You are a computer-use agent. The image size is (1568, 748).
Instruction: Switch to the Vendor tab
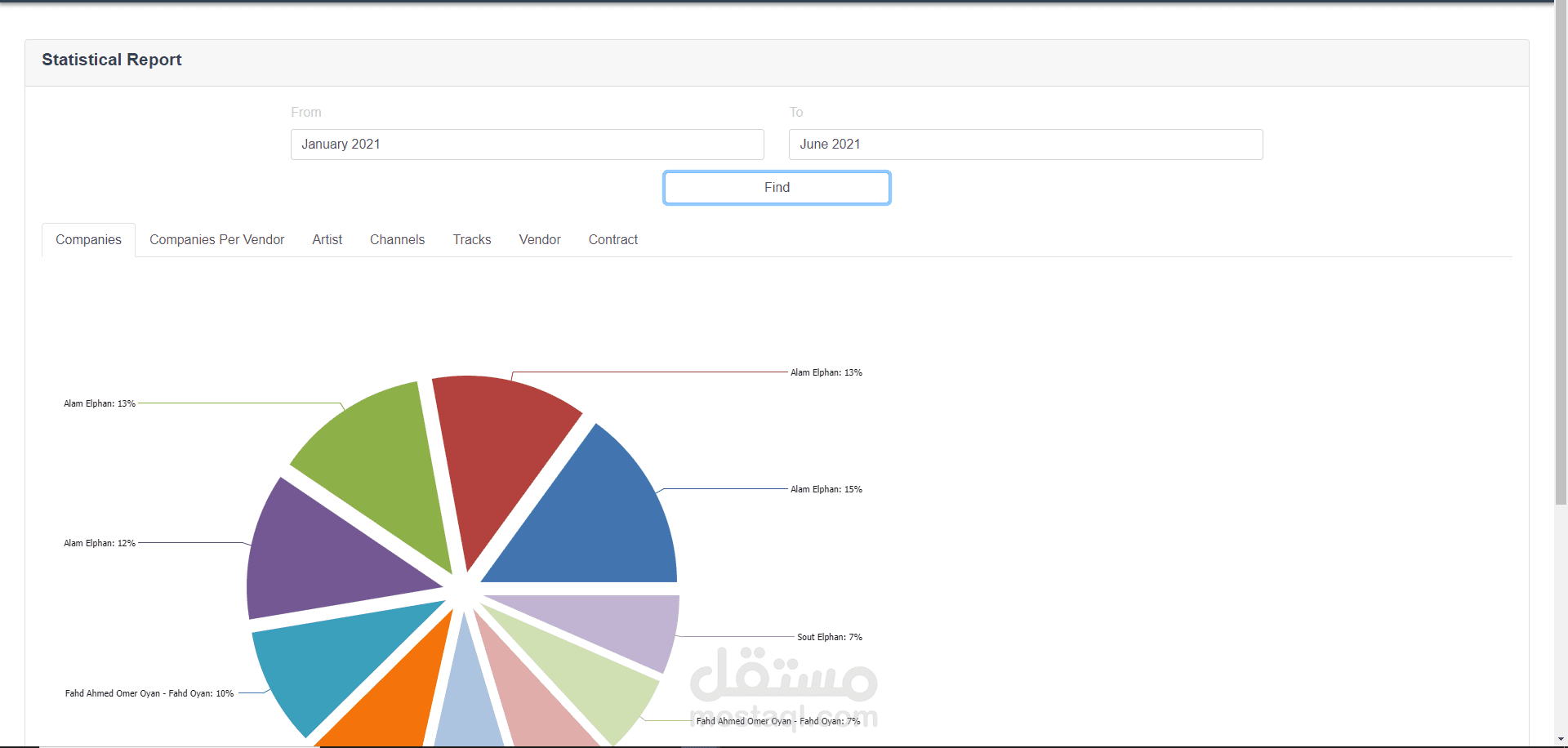click(540, 240)
